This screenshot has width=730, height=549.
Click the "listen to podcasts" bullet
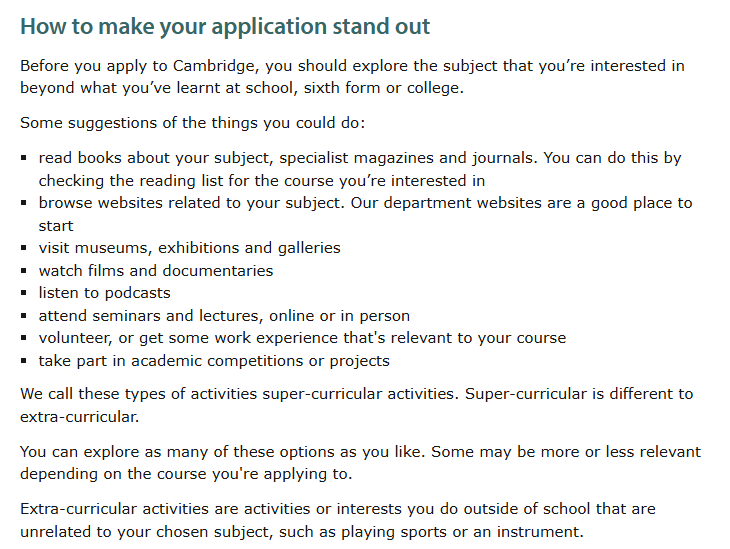104,293
